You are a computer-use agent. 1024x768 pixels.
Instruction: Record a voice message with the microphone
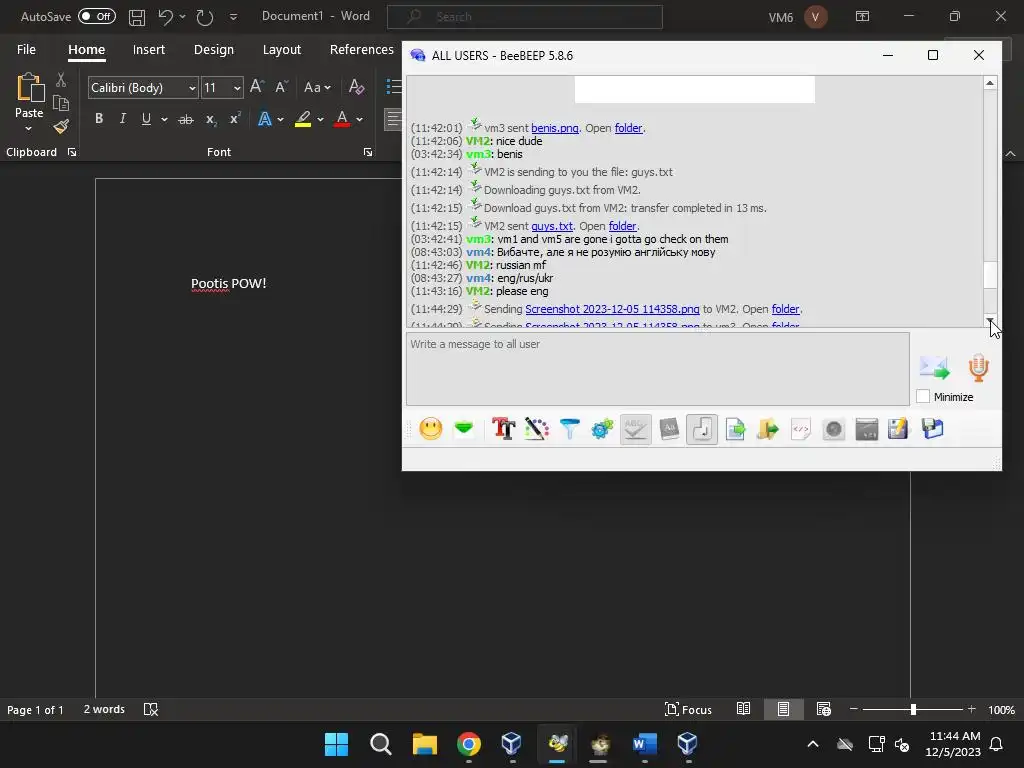pyautogui.click(x=978, y=368)
